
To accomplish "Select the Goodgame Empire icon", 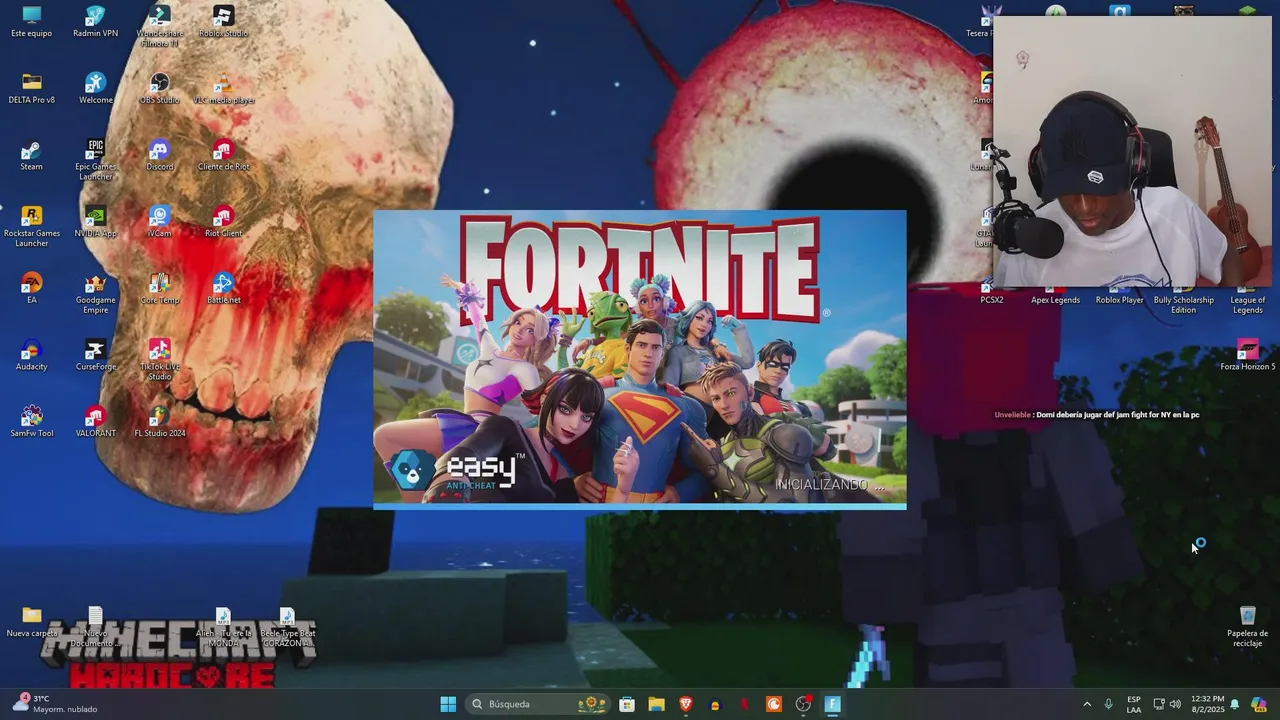I will pyautogui.click(x=95, y=293).
